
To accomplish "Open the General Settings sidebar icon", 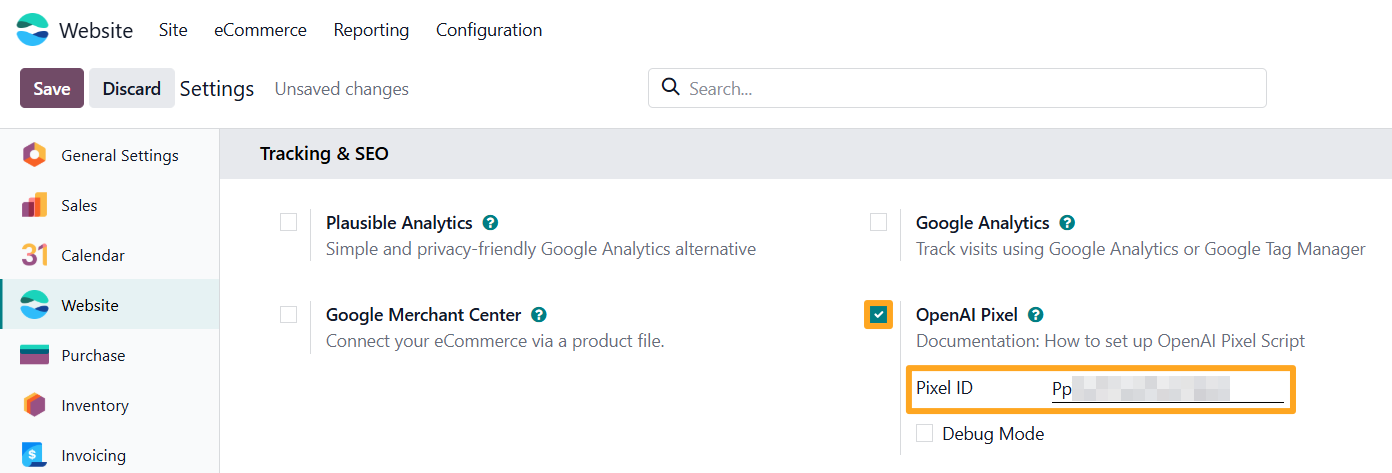I will [34, 155].
